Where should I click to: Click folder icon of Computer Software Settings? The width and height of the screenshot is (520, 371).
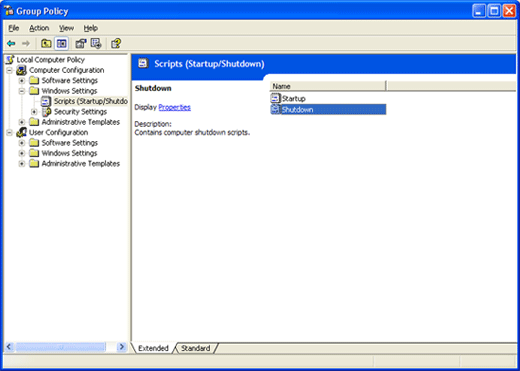point(34,80)
